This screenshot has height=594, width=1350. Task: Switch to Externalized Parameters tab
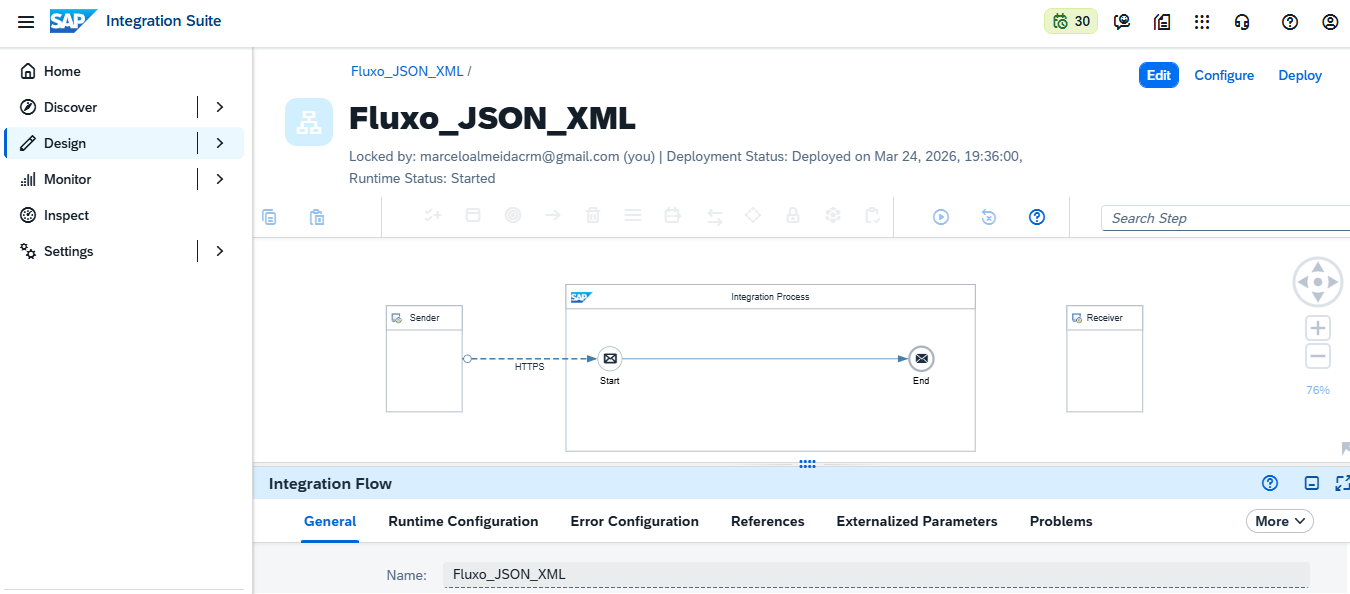917,521
